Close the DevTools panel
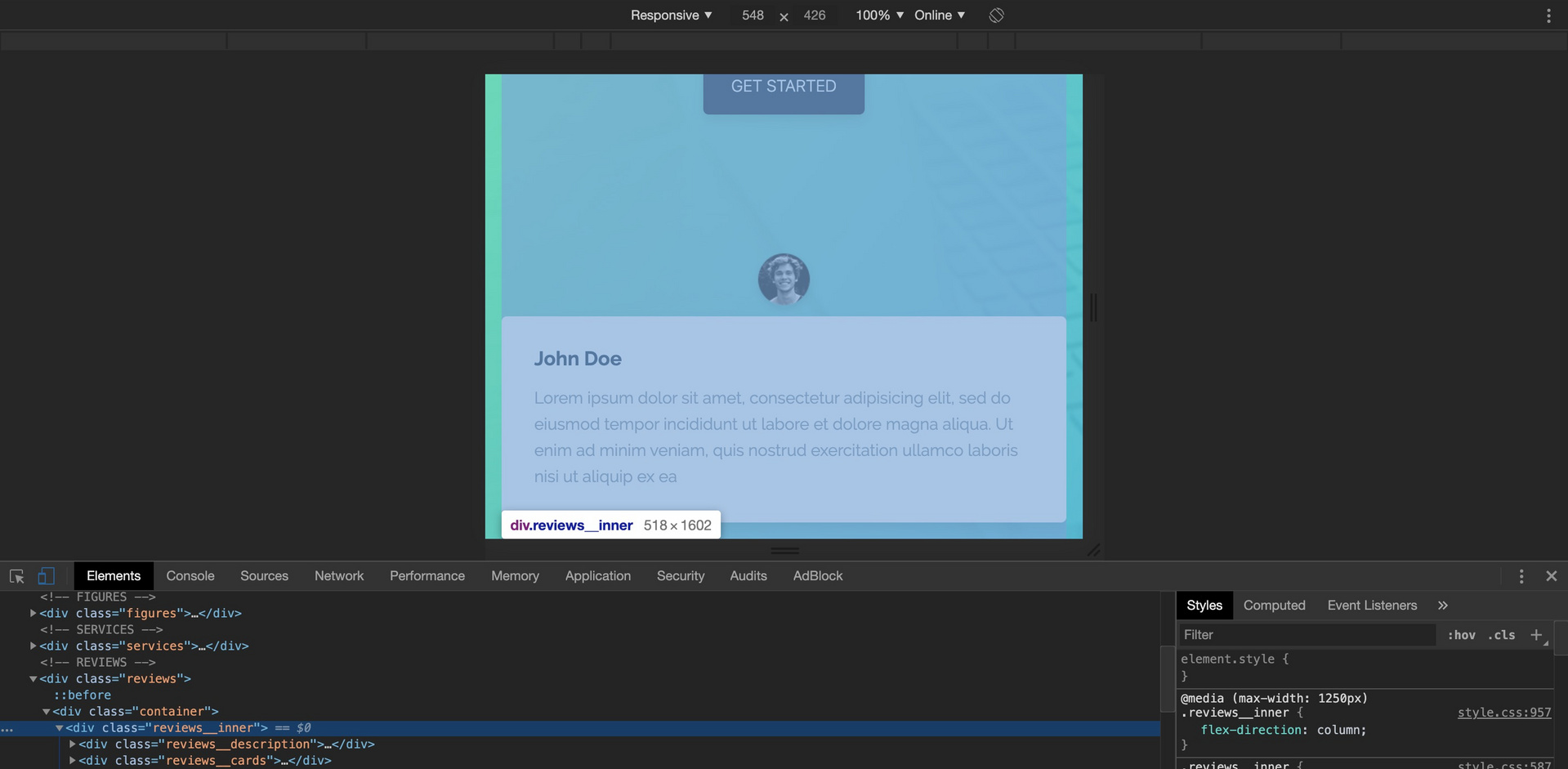1568x769 pixels. pyautogui.click(x=1552, y=576)
